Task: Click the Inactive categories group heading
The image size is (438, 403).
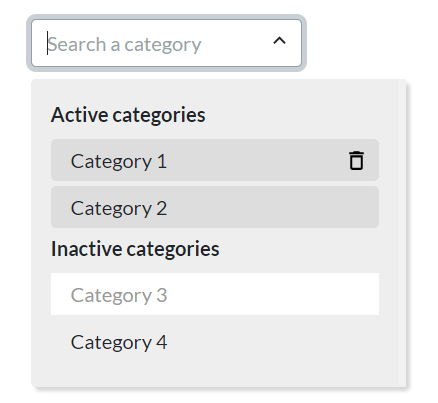Action: (x=135, y=249)
